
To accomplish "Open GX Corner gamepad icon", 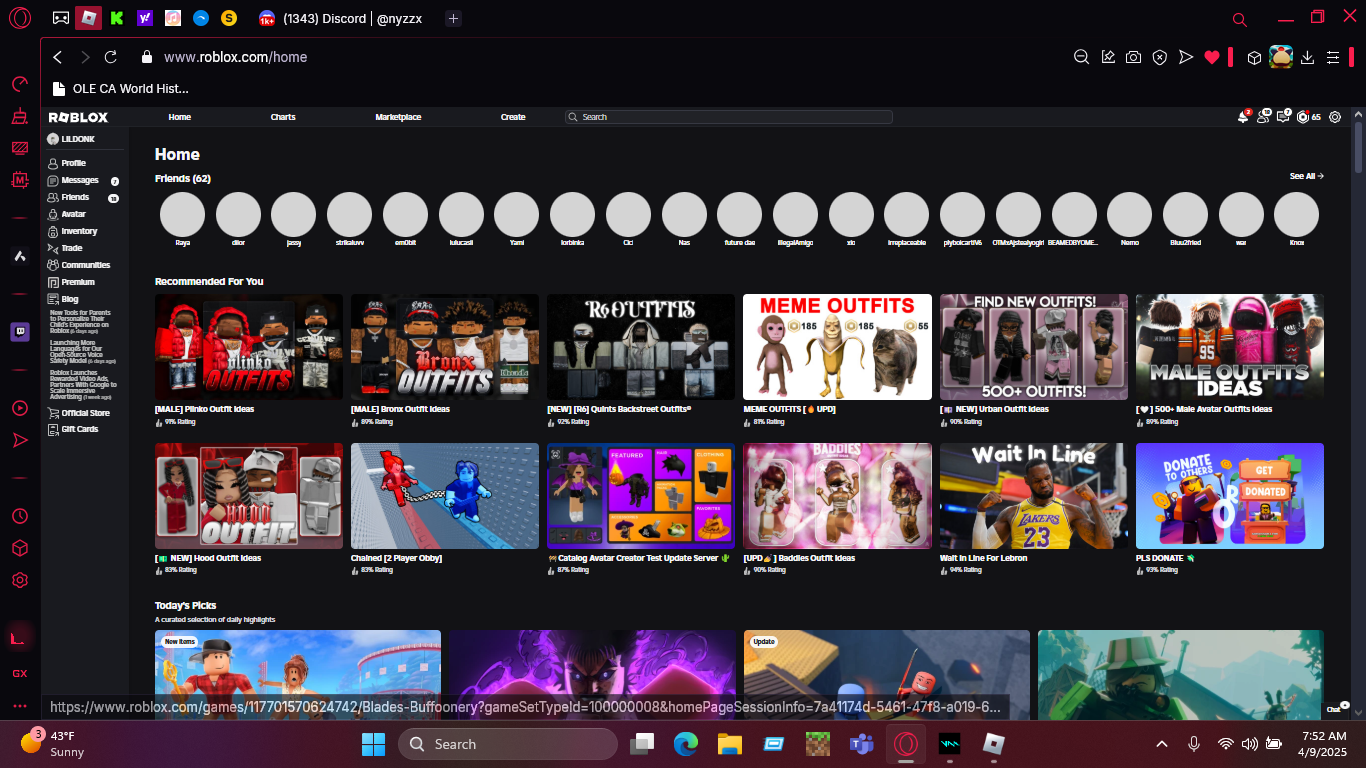I will (61, 18).
